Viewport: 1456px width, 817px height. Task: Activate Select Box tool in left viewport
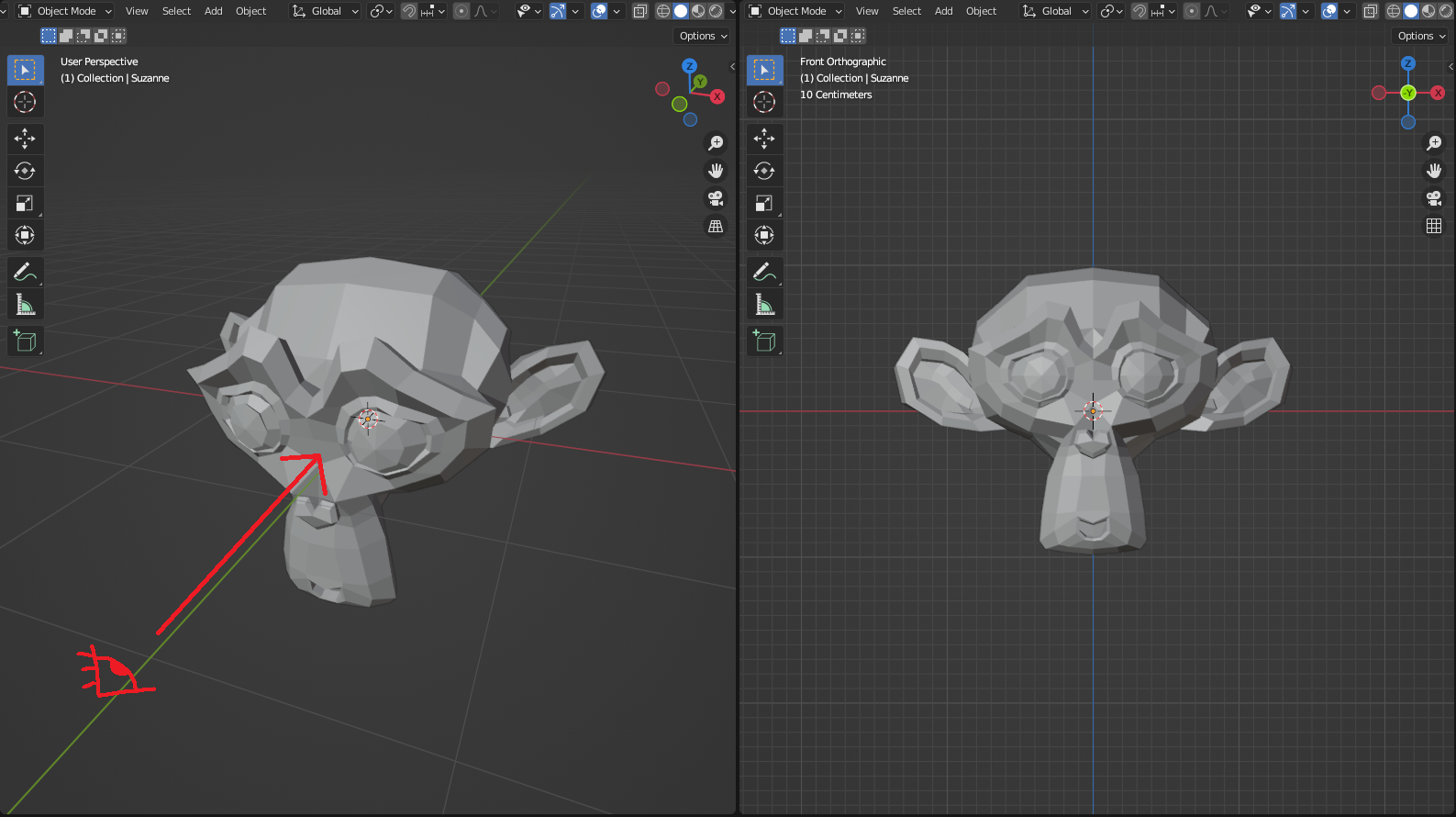[x=25, y=70]
